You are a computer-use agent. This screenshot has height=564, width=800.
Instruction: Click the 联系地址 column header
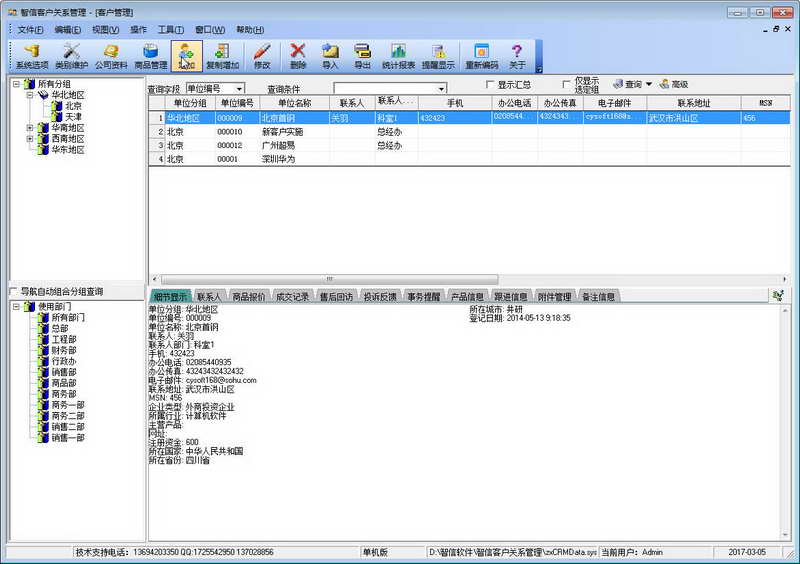tap(694, 103)
